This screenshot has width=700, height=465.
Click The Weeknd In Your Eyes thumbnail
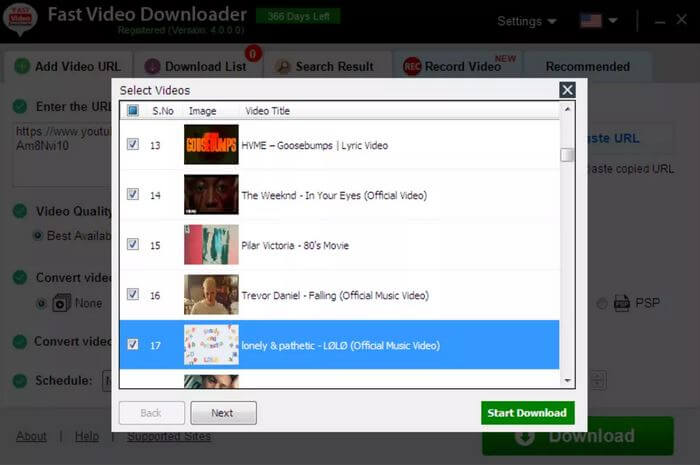tap(211, 195)
